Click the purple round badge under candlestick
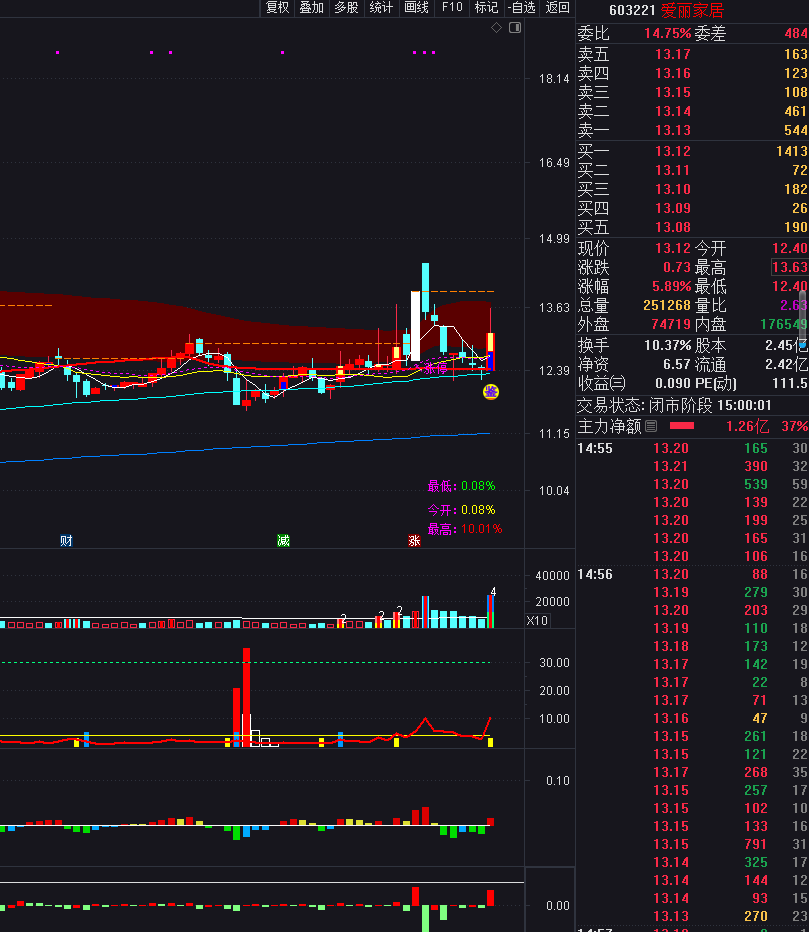This screenshot has width=809, height=932. tap(490, 392)
